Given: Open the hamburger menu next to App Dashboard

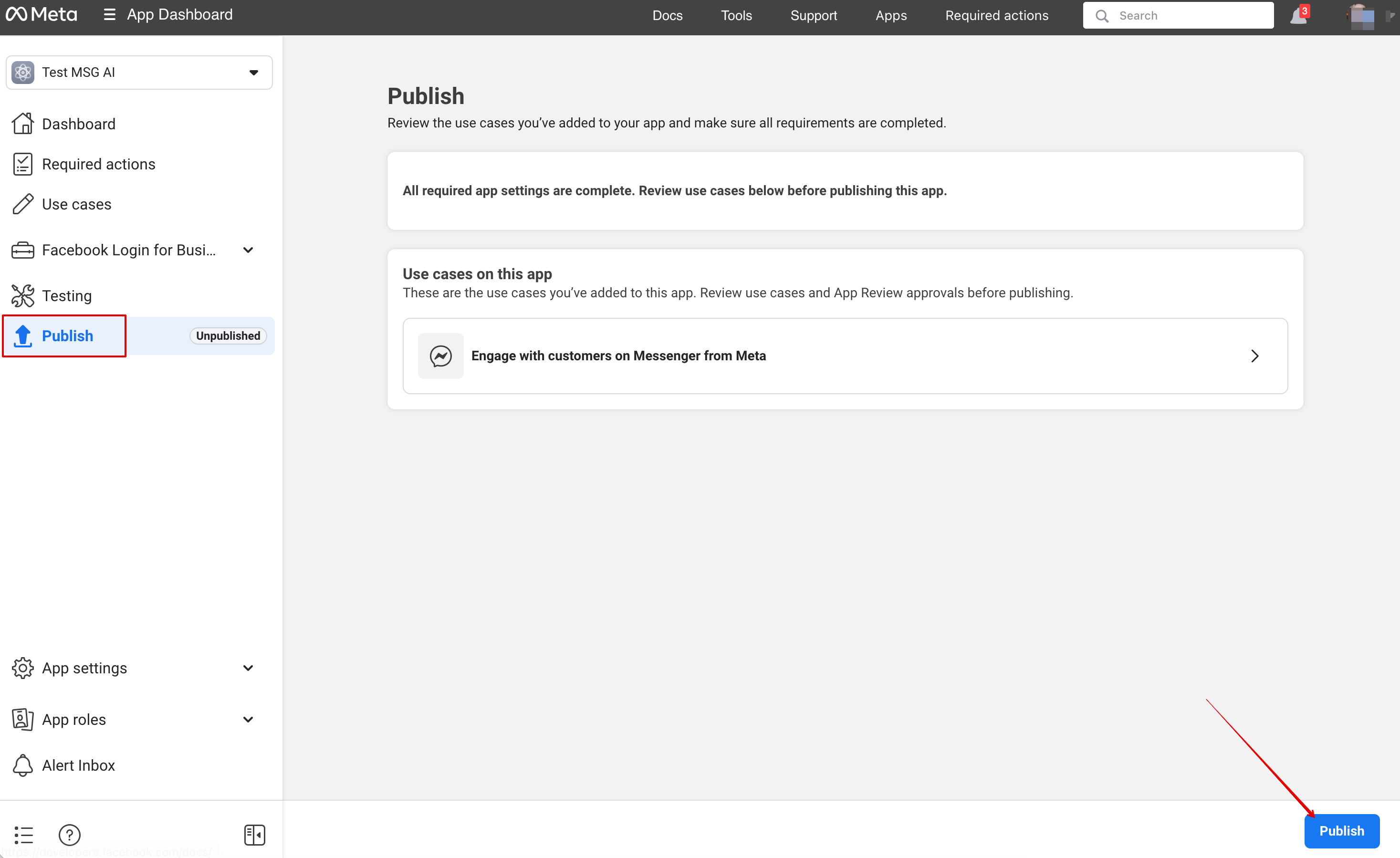Looking at the screenshot, I should click(x=110, y=15).
